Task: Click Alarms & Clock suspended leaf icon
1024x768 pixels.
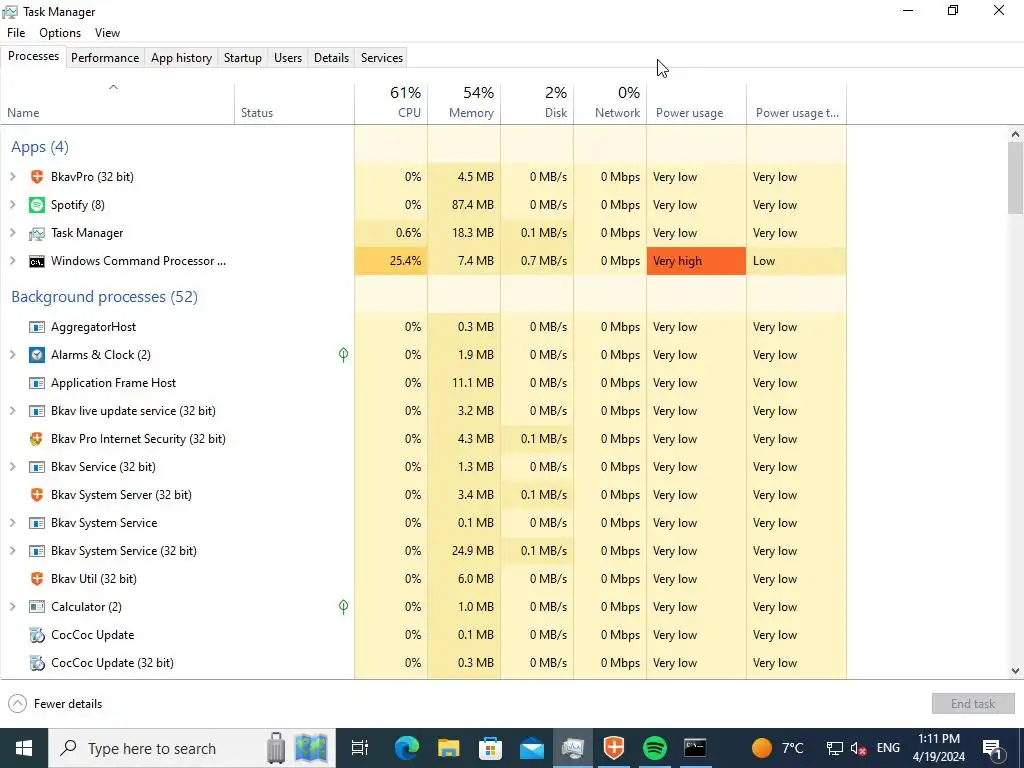Action: pos(344,355)
